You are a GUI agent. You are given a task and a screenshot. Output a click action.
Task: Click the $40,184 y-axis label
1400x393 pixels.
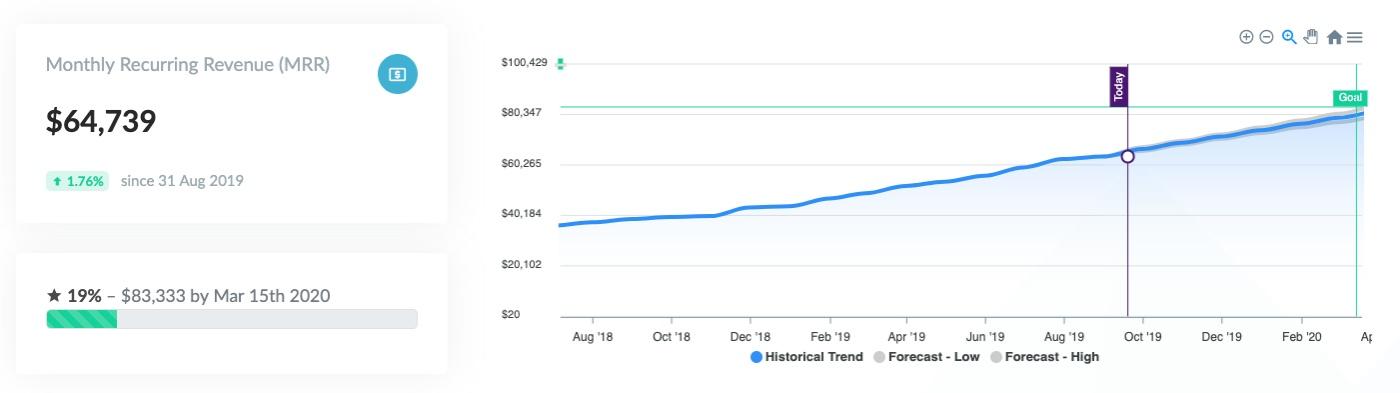[521, 214]
